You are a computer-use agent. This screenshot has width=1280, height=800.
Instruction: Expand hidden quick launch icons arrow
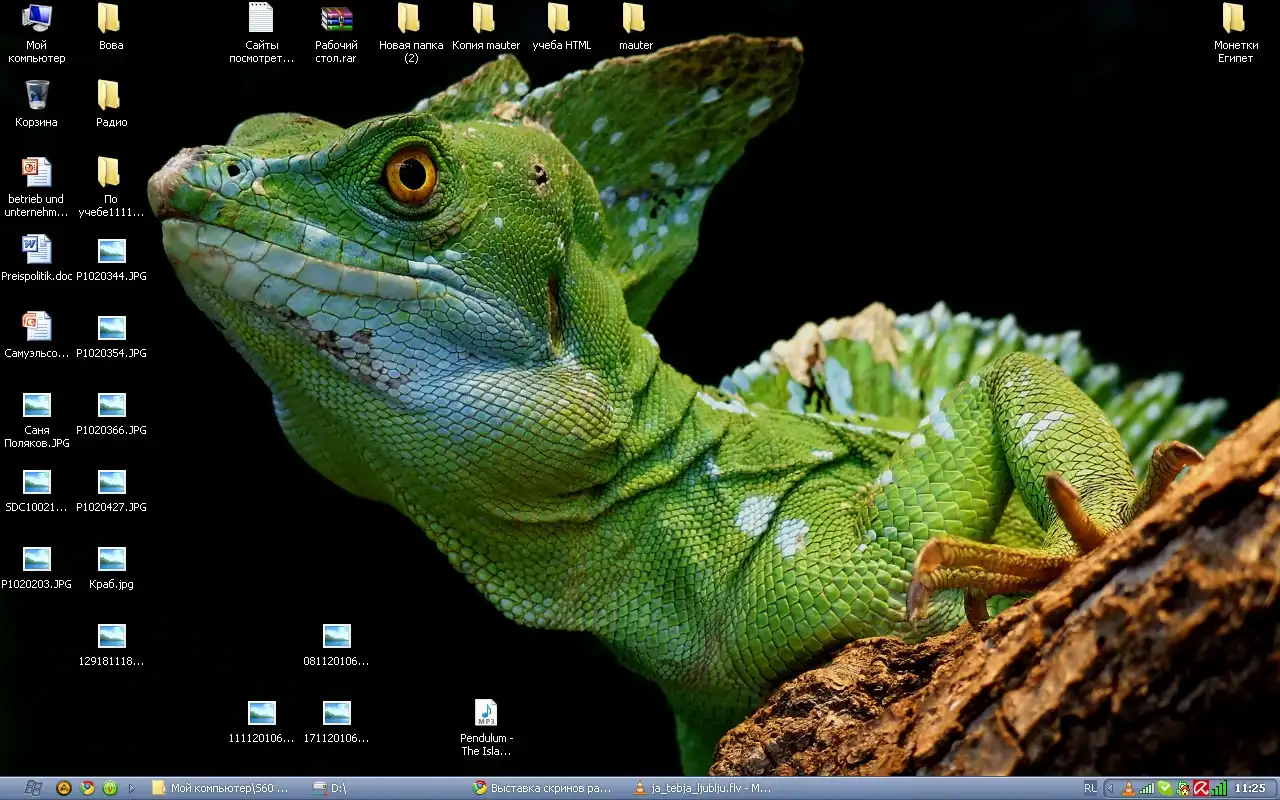pos(132,788)
